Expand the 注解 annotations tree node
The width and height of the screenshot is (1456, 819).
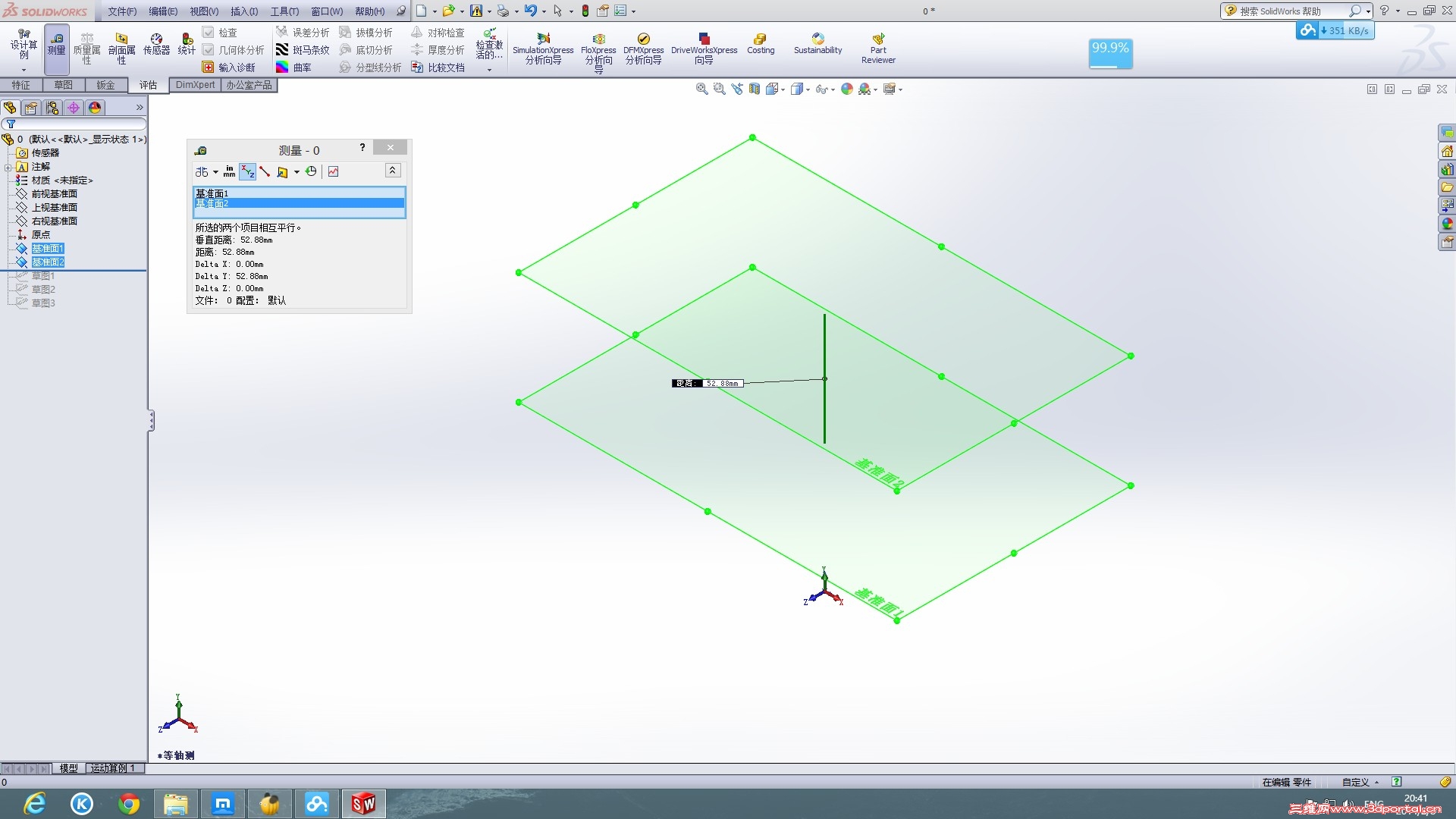(8, 167)
